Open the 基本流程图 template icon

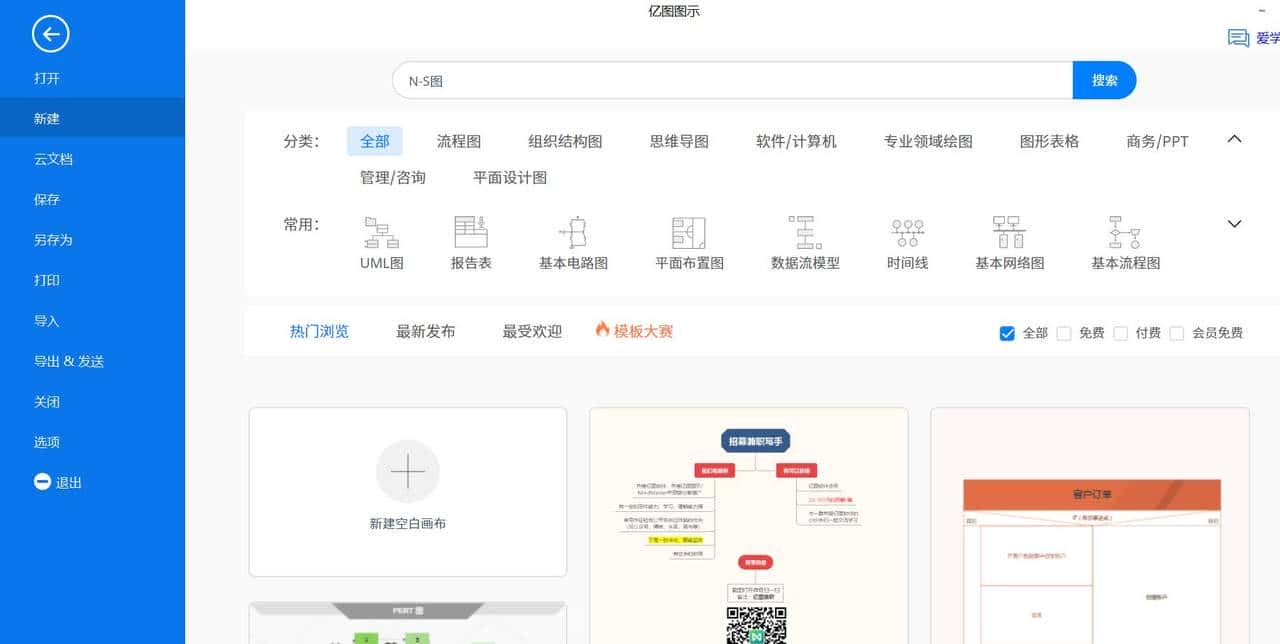click(1122, 240)
